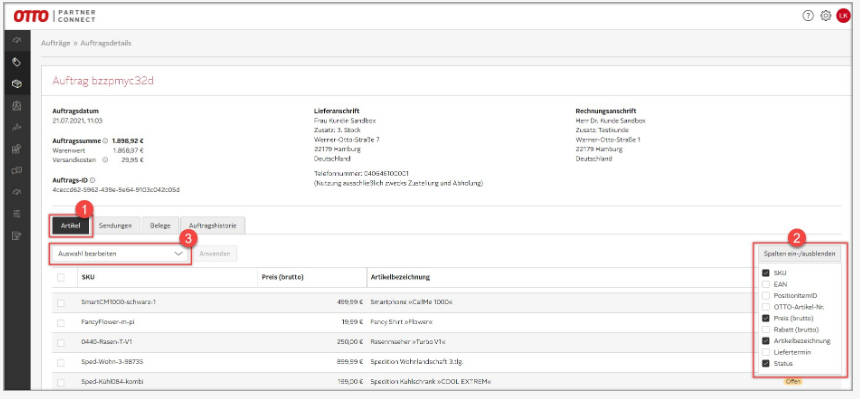
Task: Open the help question mark icon
Action: click(808, 16)
